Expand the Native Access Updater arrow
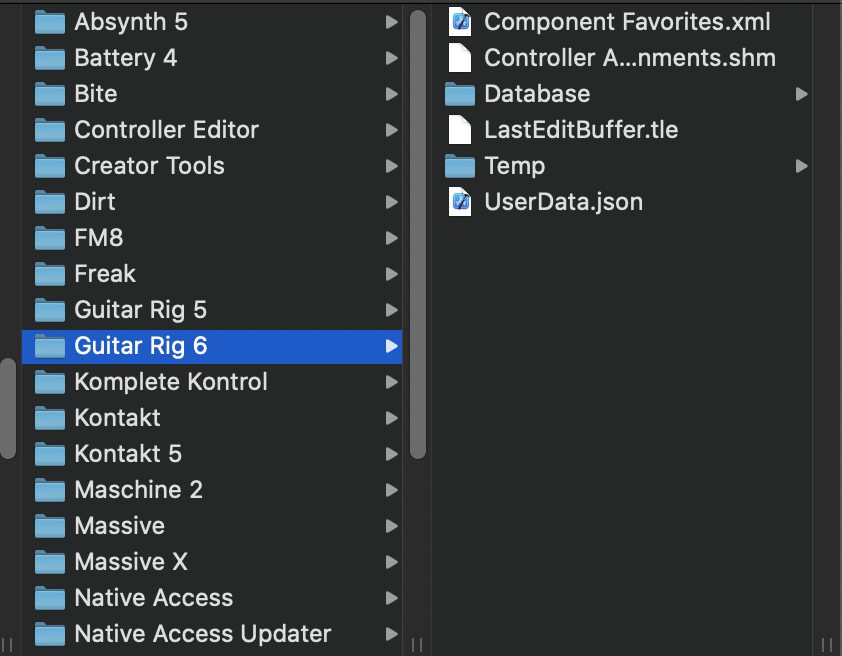The width and height of the screenshot is (842, 656). [392, 634]
